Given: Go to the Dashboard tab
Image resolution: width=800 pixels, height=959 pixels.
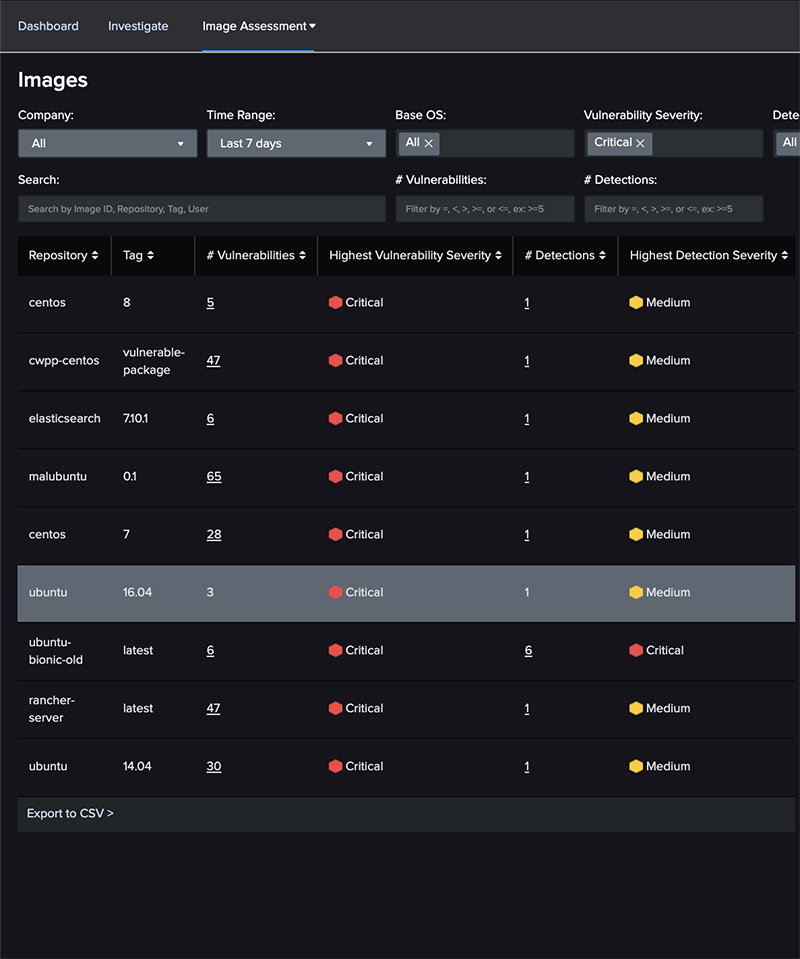Looking at the screenshot, I should [48, 27].
